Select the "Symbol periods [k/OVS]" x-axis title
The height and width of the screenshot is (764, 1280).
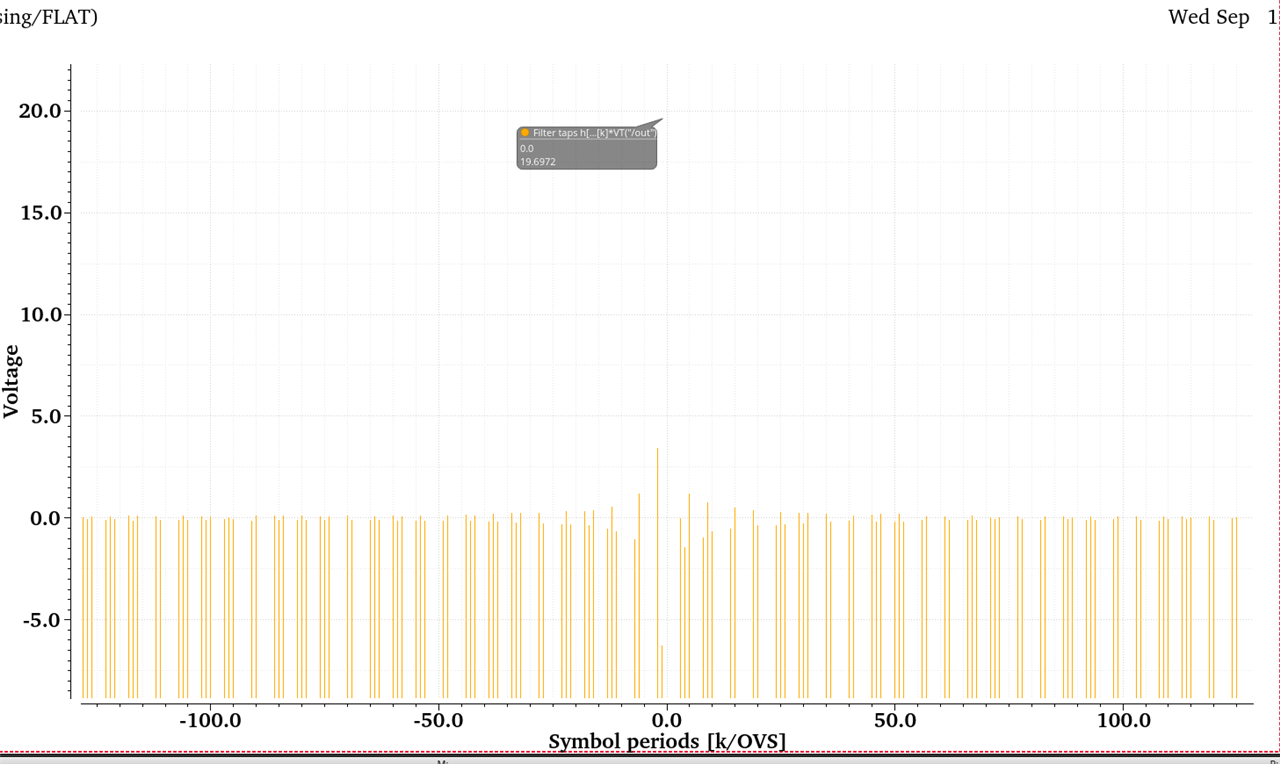tap(667, 741)
